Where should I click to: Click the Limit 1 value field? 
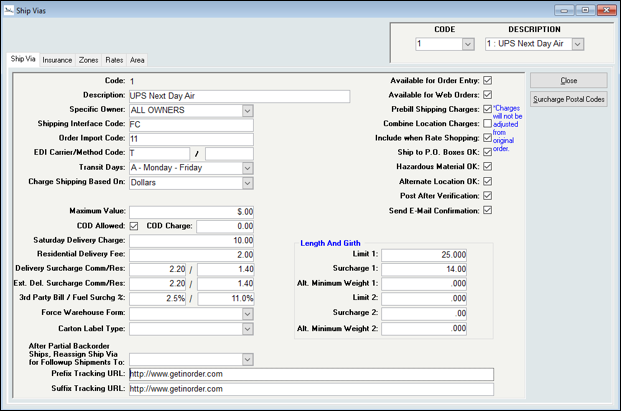pyautogui.click(x=425, y=255)
